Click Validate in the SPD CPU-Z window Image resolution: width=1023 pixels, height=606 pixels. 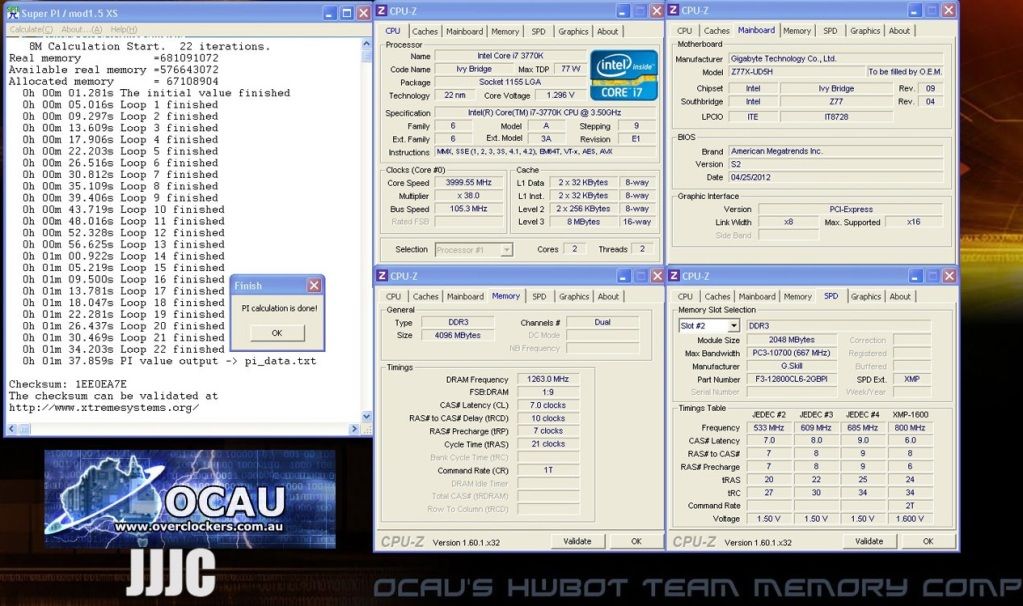click(x=868, y=541)
